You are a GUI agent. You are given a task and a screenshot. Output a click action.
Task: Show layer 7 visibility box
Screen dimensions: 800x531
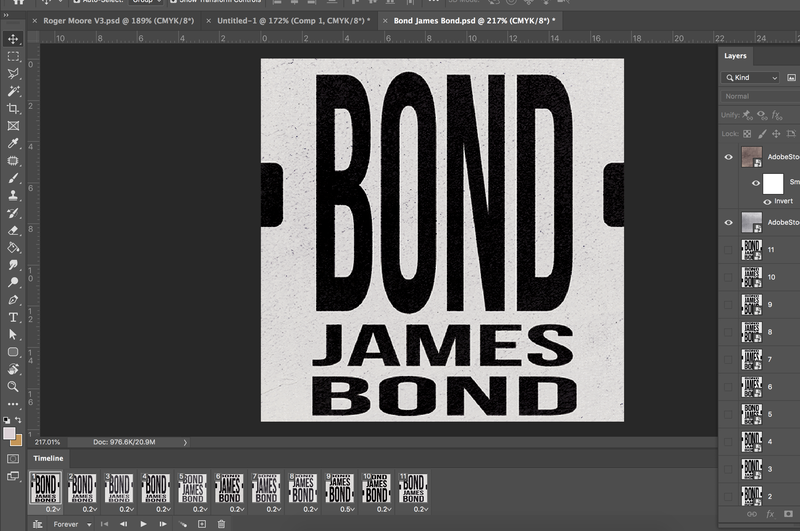[x=728, y=360]
